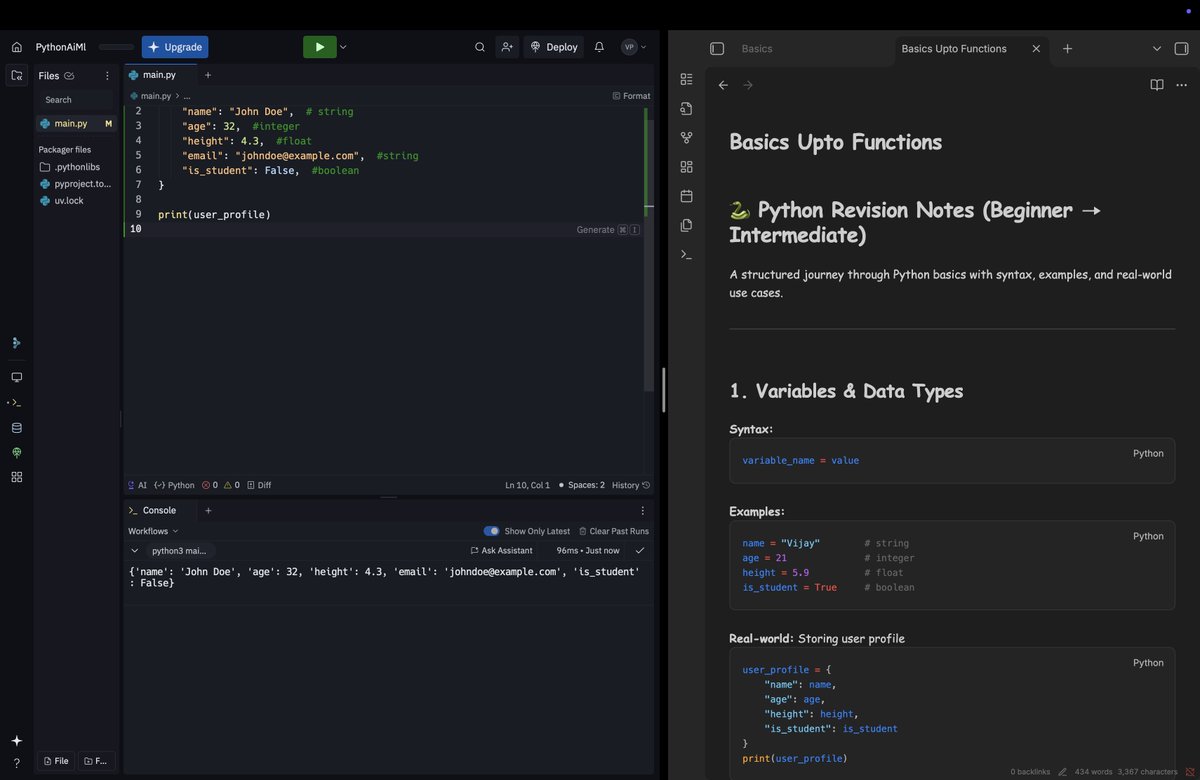Image resolution: width=1200 pixels, height=780 pixels.
Task: Close Basics Upto Functions tab
Action: coord(1036,48)
